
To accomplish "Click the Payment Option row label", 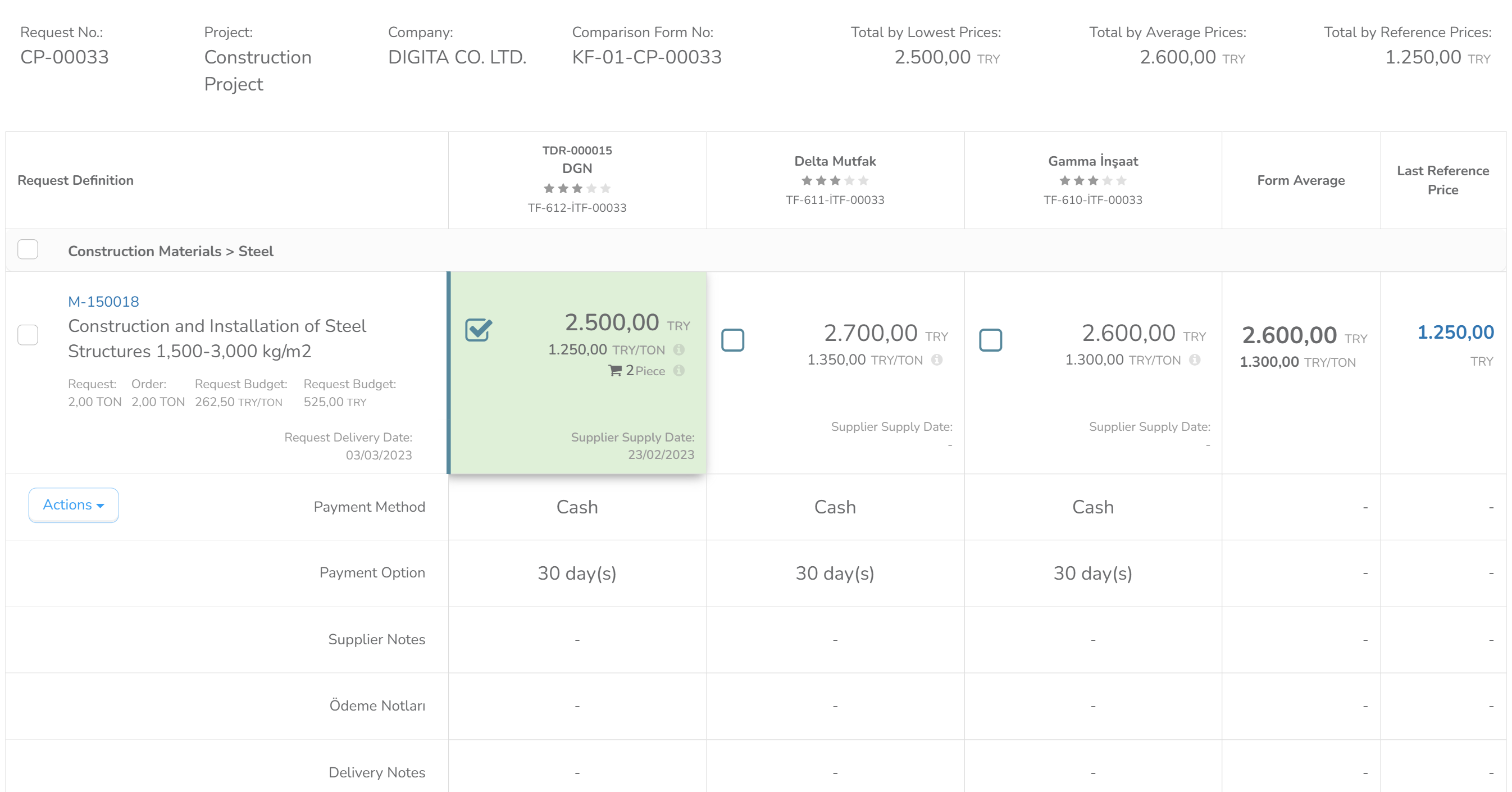I will pyautogui.click(x=372, y=573).
